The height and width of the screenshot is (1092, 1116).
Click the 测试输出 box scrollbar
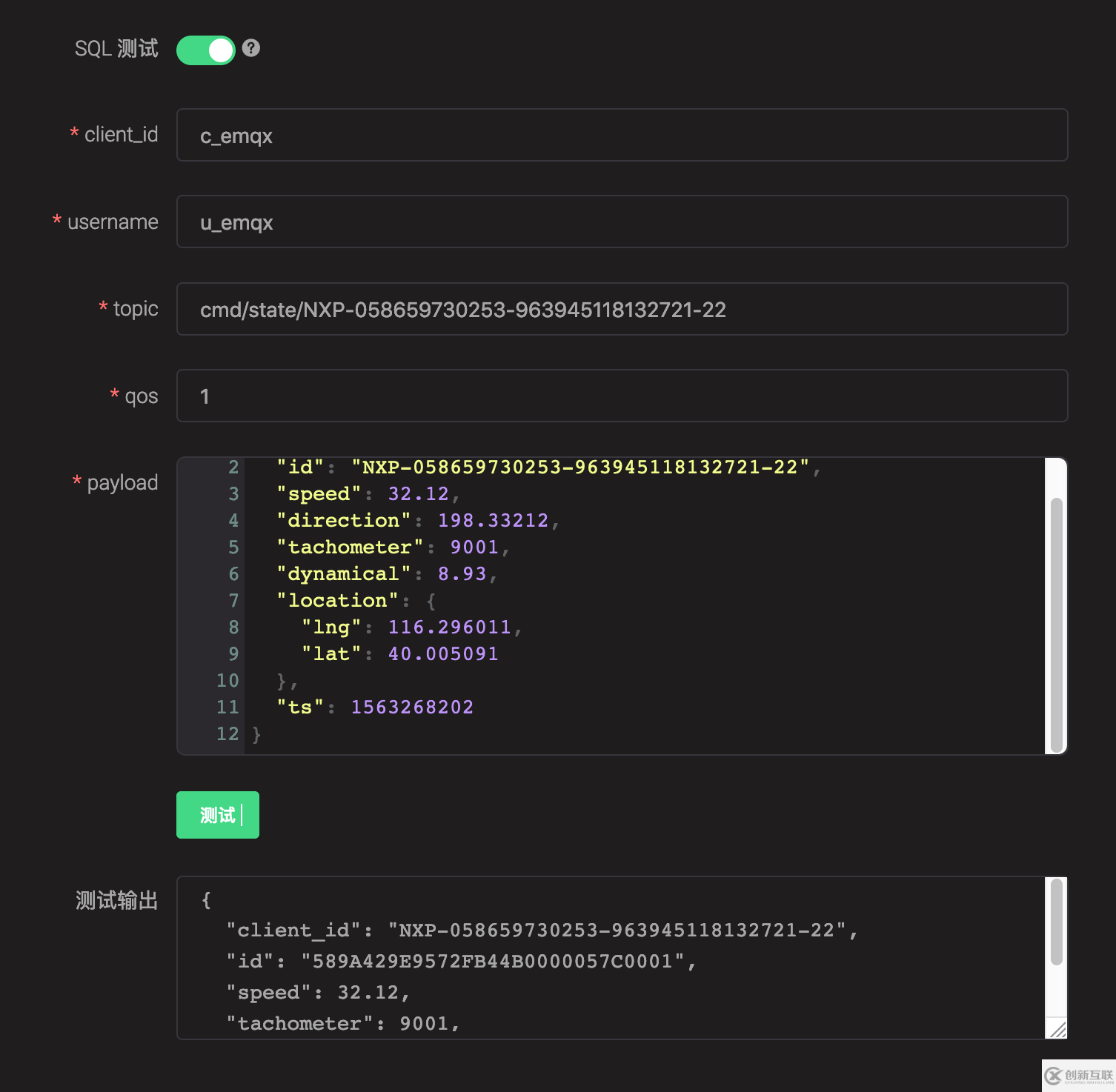point(1057,922)
